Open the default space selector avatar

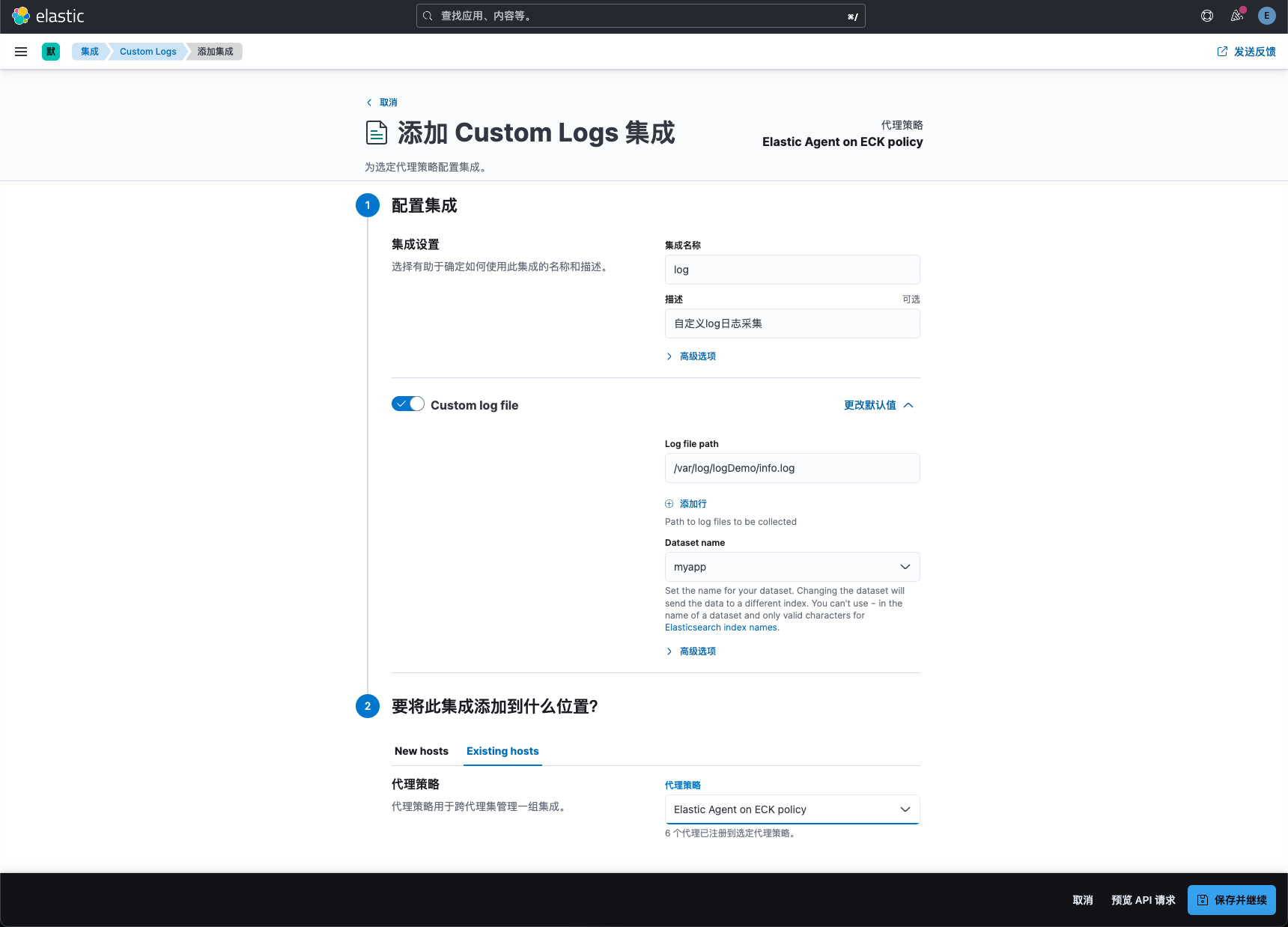(51, 52)
